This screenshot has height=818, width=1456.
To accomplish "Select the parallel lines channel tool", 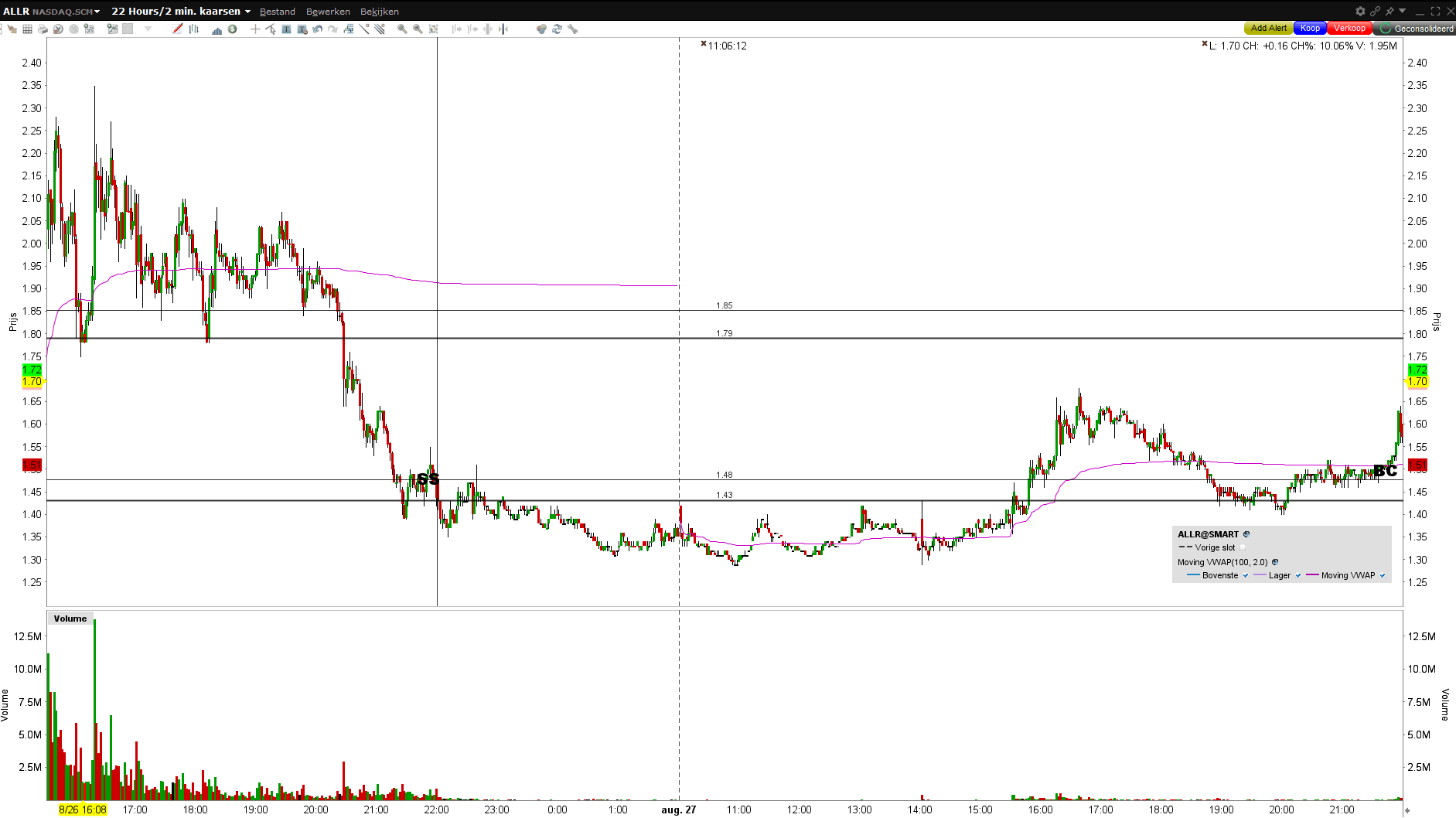I will coord(380,29).
